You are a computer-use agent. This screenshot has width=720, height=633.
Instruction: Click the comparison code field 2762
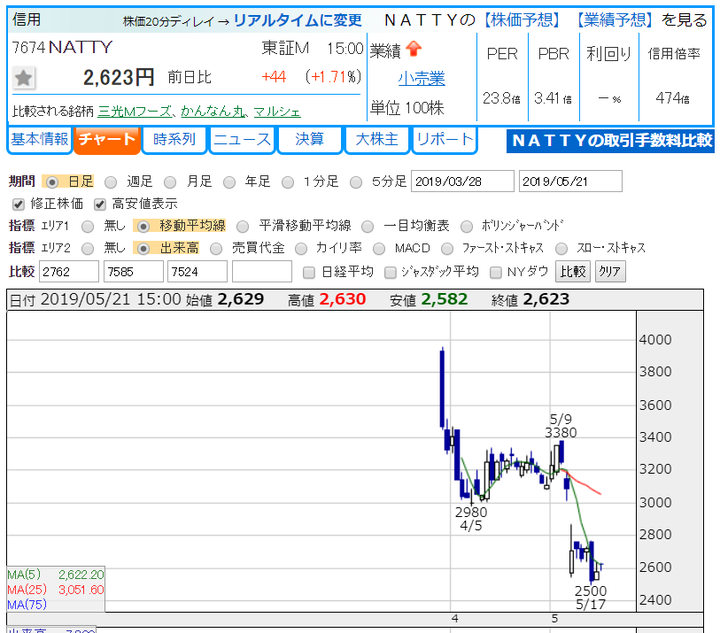coord(69,272)
